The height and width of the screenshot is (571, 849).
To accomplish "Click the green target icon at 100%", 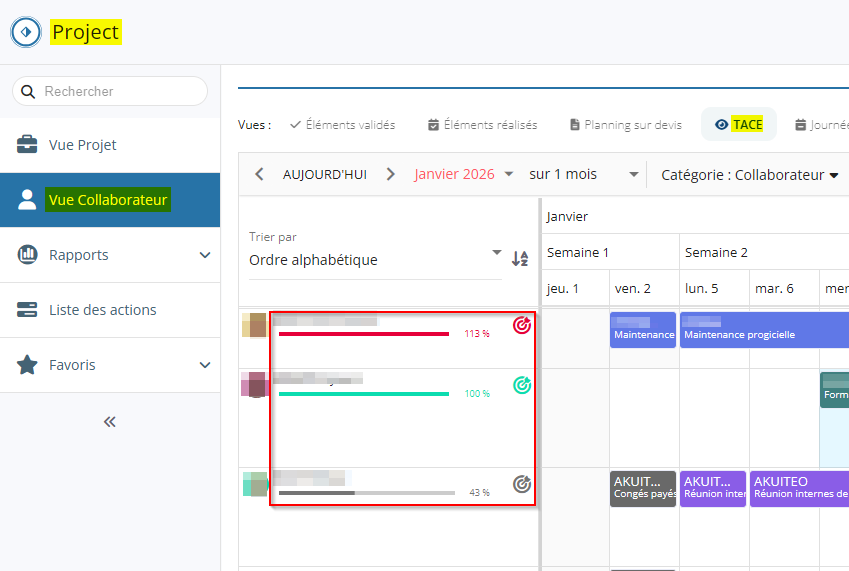I will coord(521,385).
